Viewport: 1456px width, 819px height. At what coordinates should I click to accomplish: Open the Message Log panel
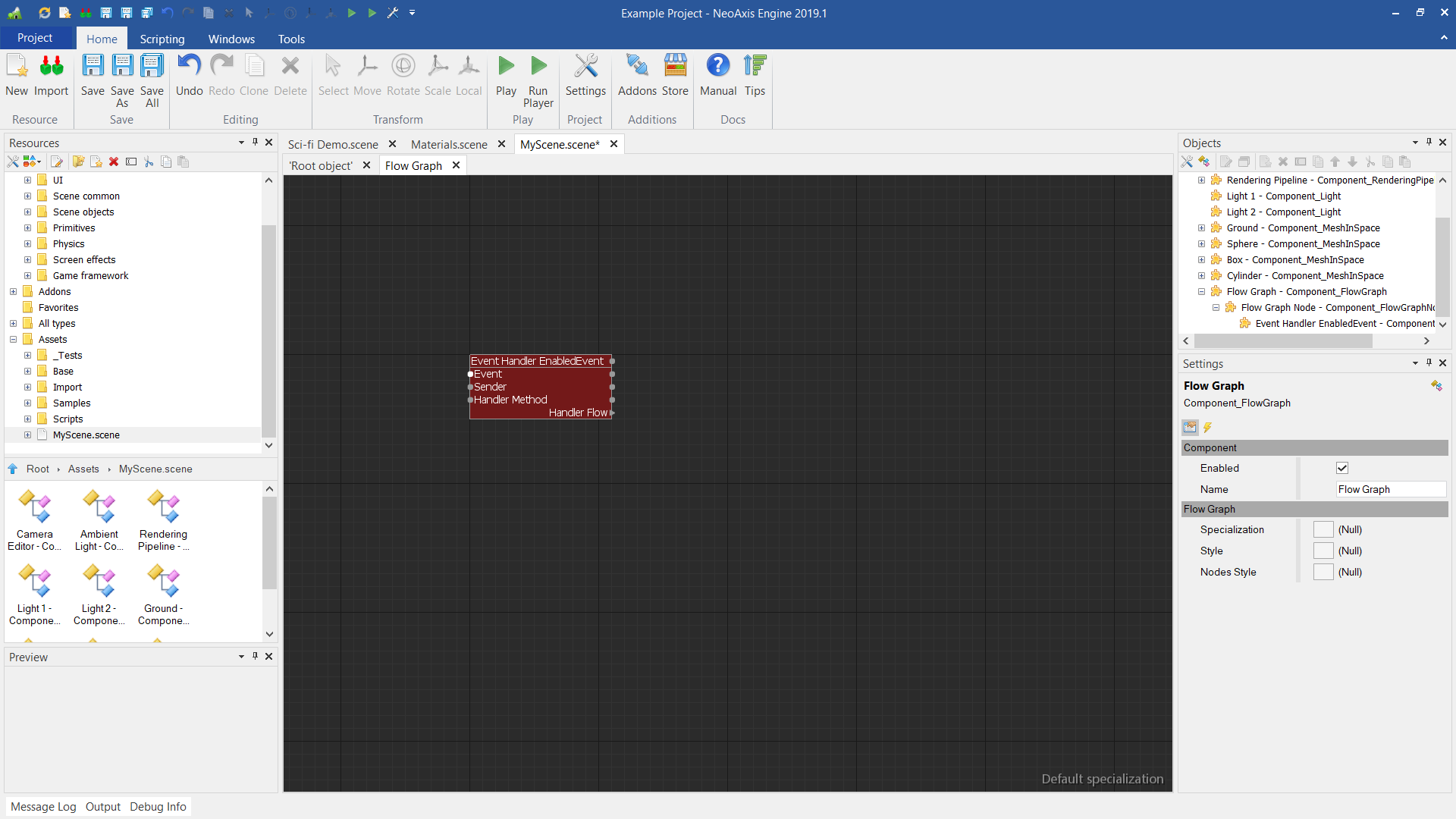pos(43,806)
